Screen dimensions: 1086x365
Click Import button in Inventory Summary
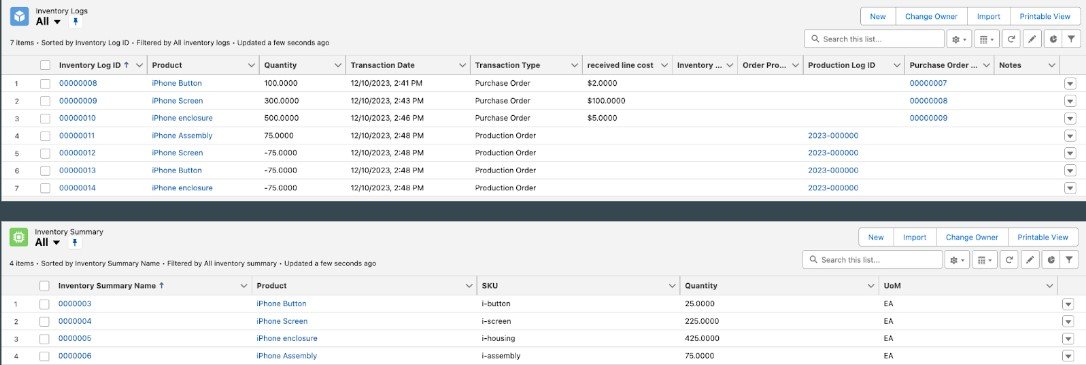point(915,237)
